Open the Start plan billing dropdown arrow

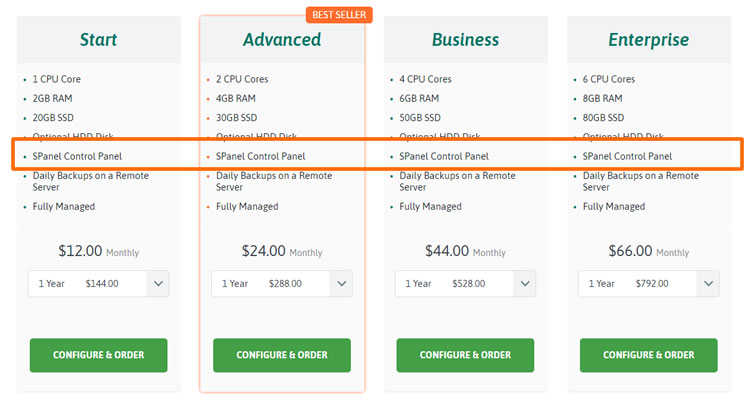click(158, 284)
